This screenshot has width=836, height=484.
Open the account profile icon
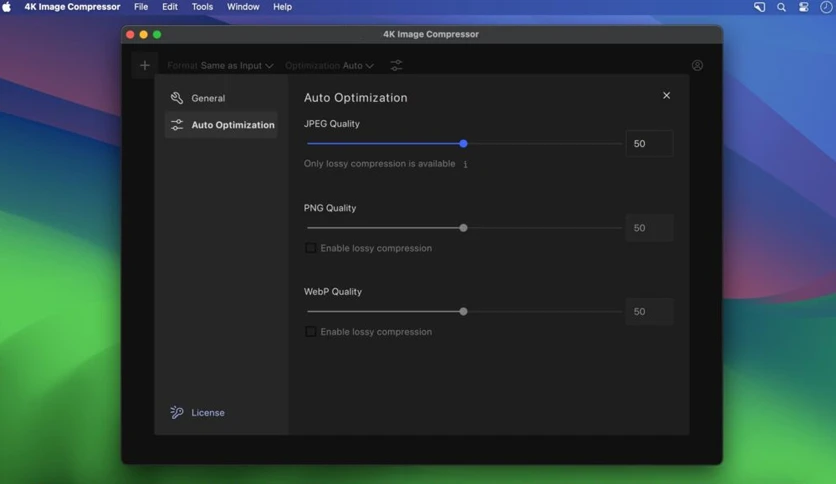(697, 66)
